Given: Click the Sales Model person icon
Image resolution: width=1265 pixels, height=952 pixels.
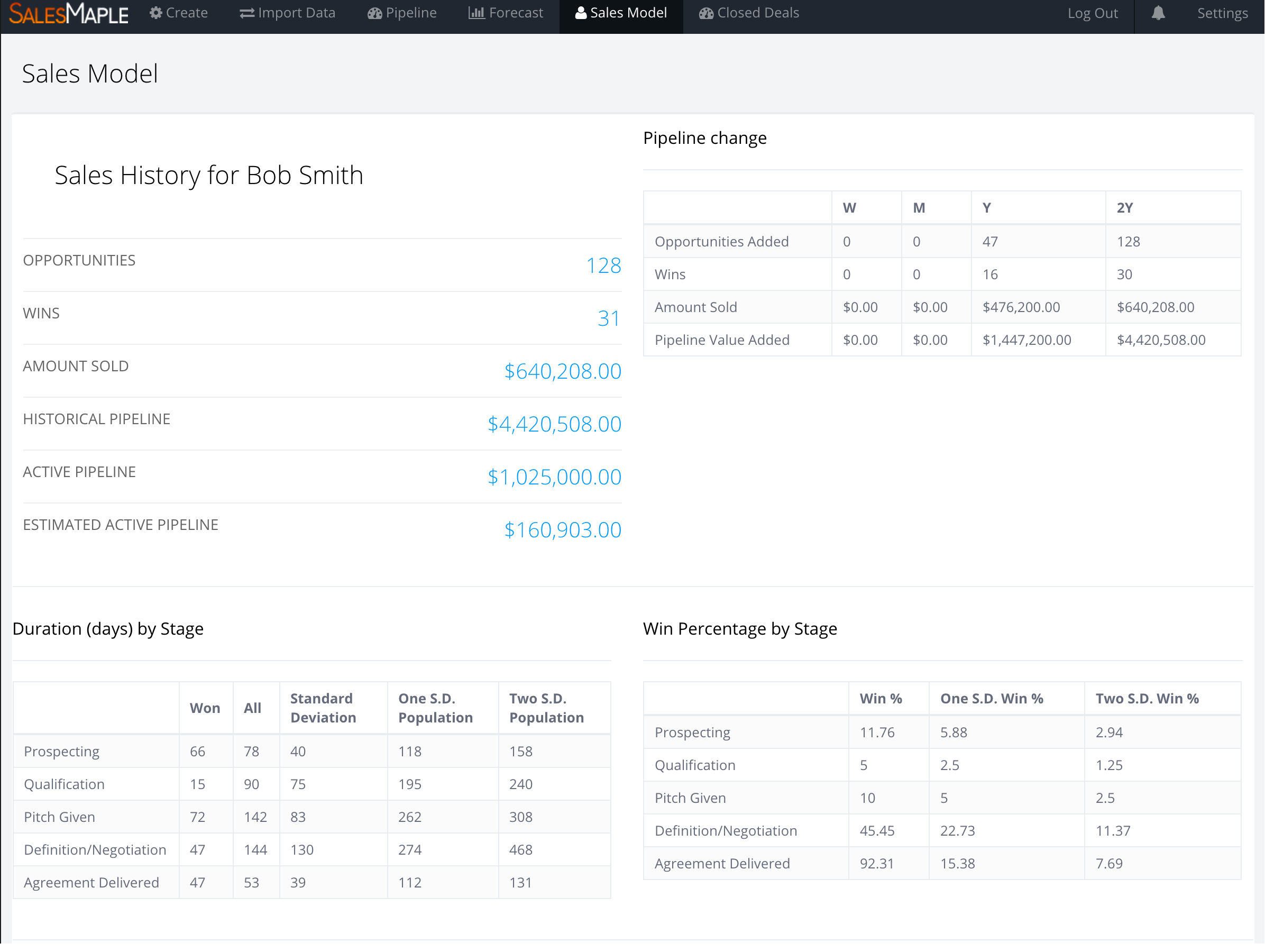Looking at the screenshot, I should (x=581, y=13).
